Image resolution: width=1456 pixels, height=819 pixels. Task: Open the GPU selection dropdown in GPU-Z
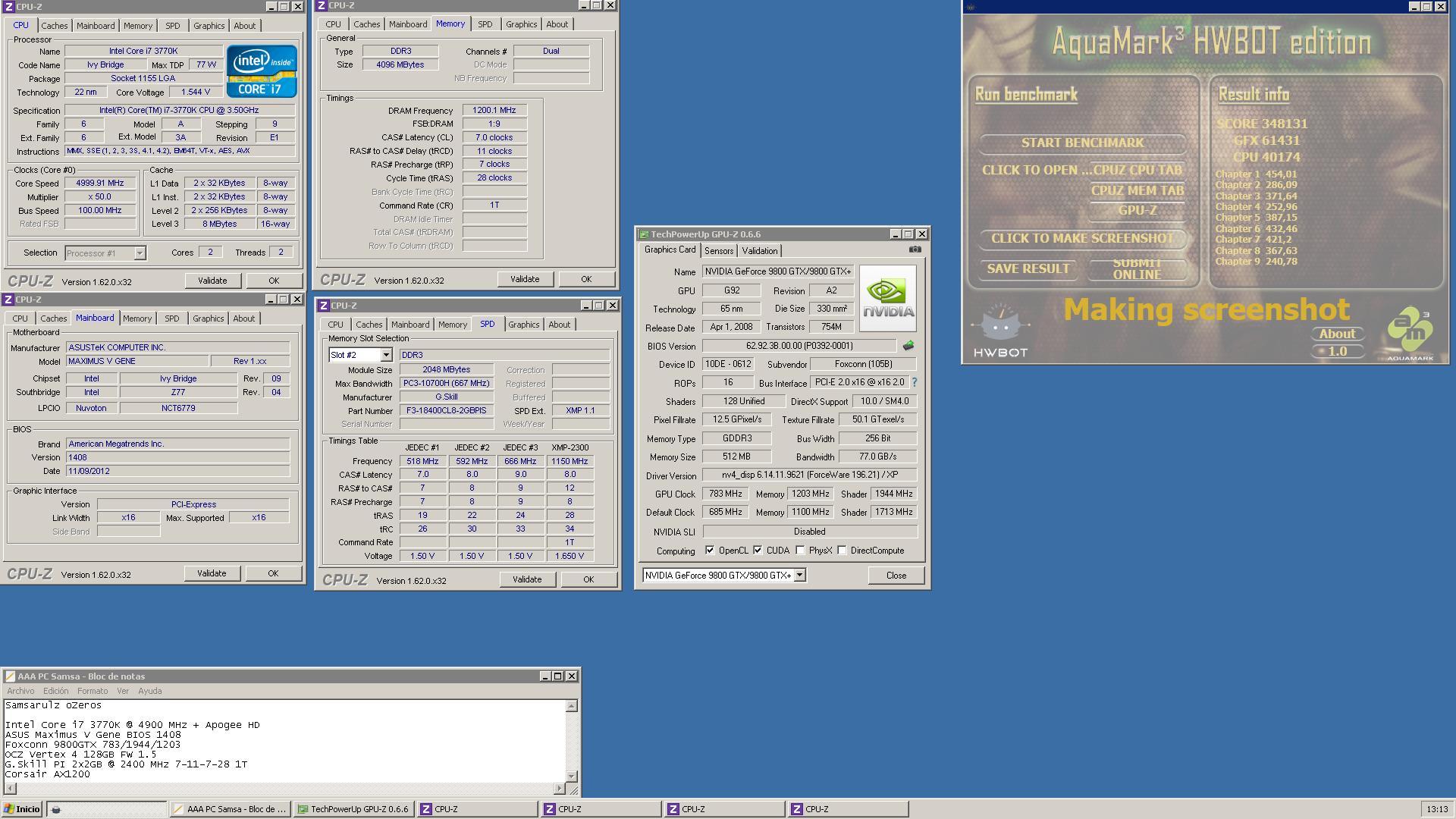pyautogui.click(x=799, y=576)
